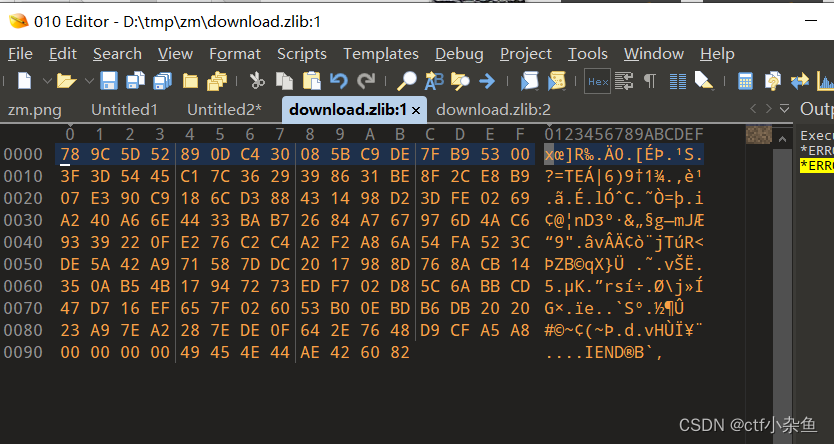This screenshot has width=834, height=444.
Task: Open the Templates menu
Action: [x=381, y=54]
